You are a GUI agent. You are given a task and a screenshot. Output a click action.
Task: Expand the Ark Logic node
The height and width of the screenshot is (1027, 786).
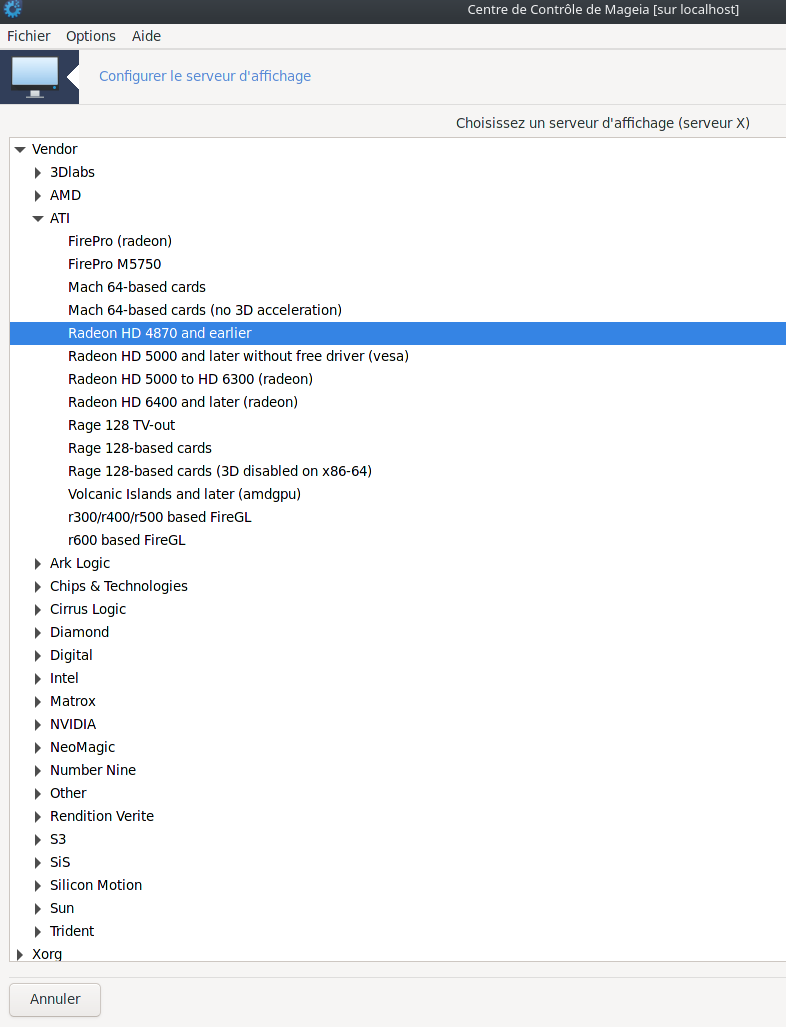37,563
